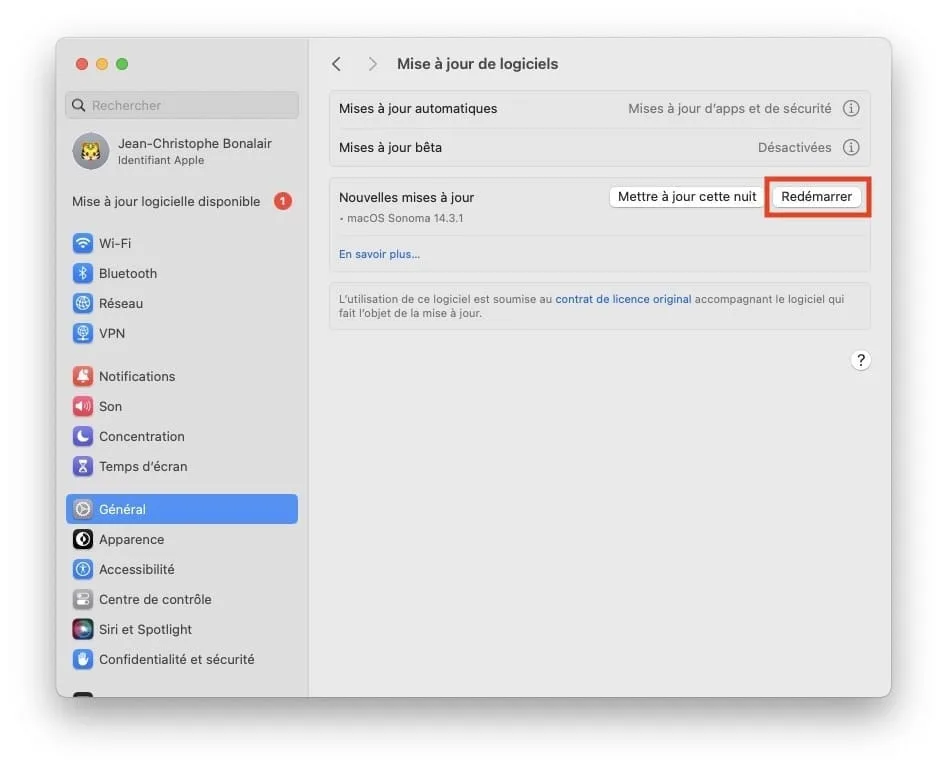
Task: Click info icon for Mises à jour automatiques
Action: tap(851, 109)
